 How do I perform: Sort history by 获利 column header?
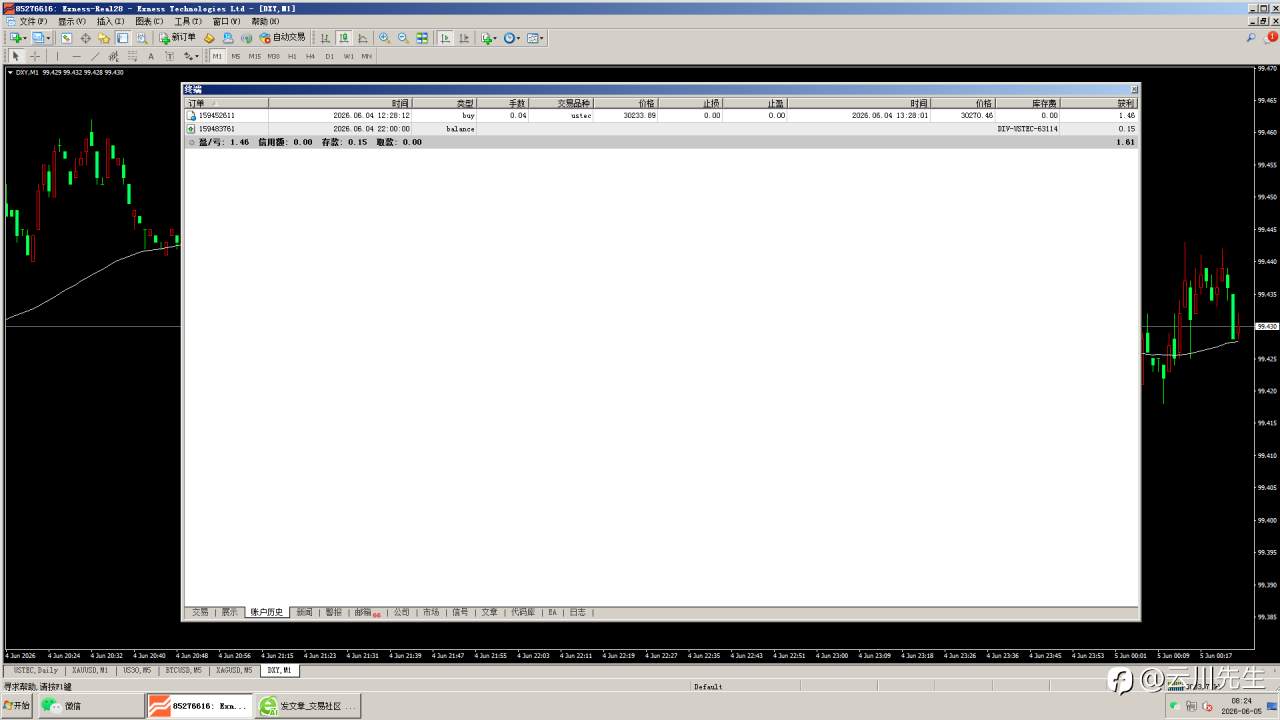click(1098, 103)
